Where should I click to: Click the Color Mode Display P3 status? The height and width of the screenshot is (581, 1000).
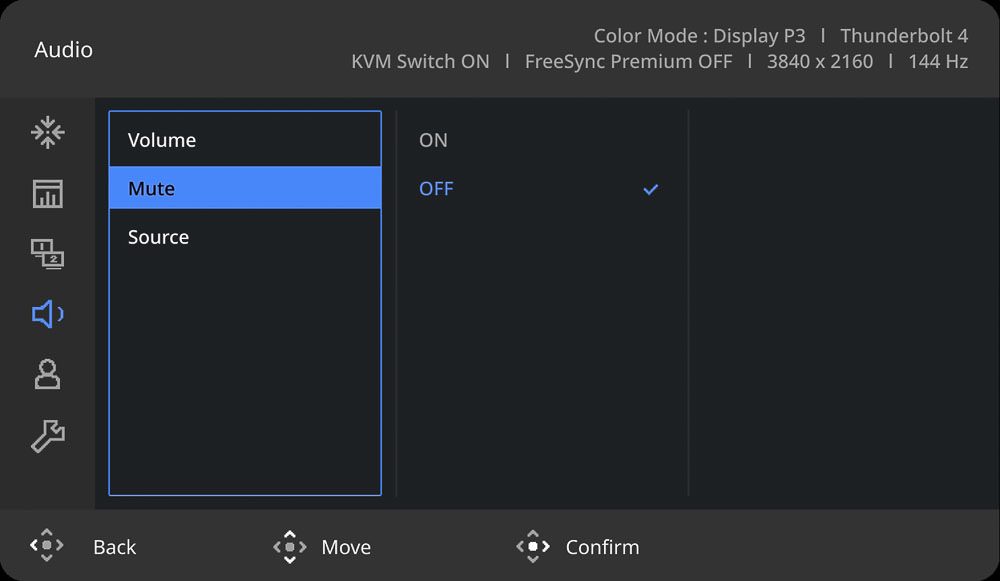tap(700, 36)
